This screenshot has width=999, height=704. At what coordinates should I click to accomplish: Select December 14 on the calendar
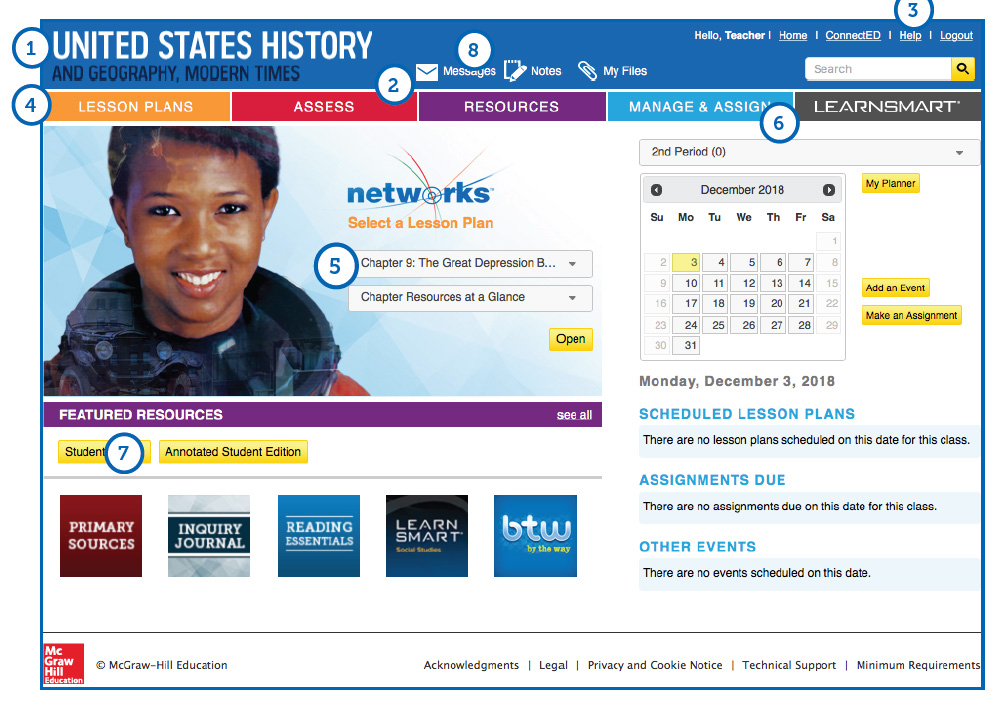pos(801,284)
